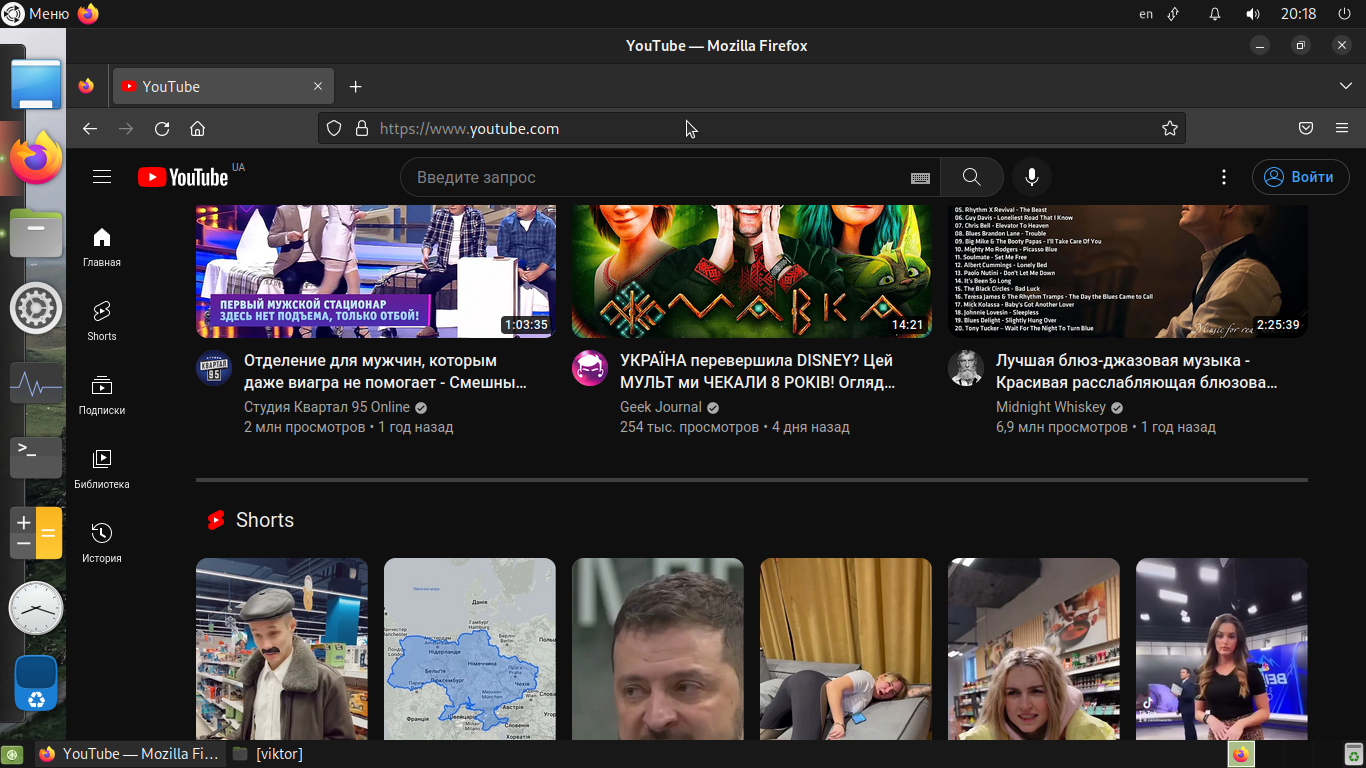Click the search magnifier button
Image resolution: width=1366 pixels, height=768 pixels.
(x=971, y=177)
